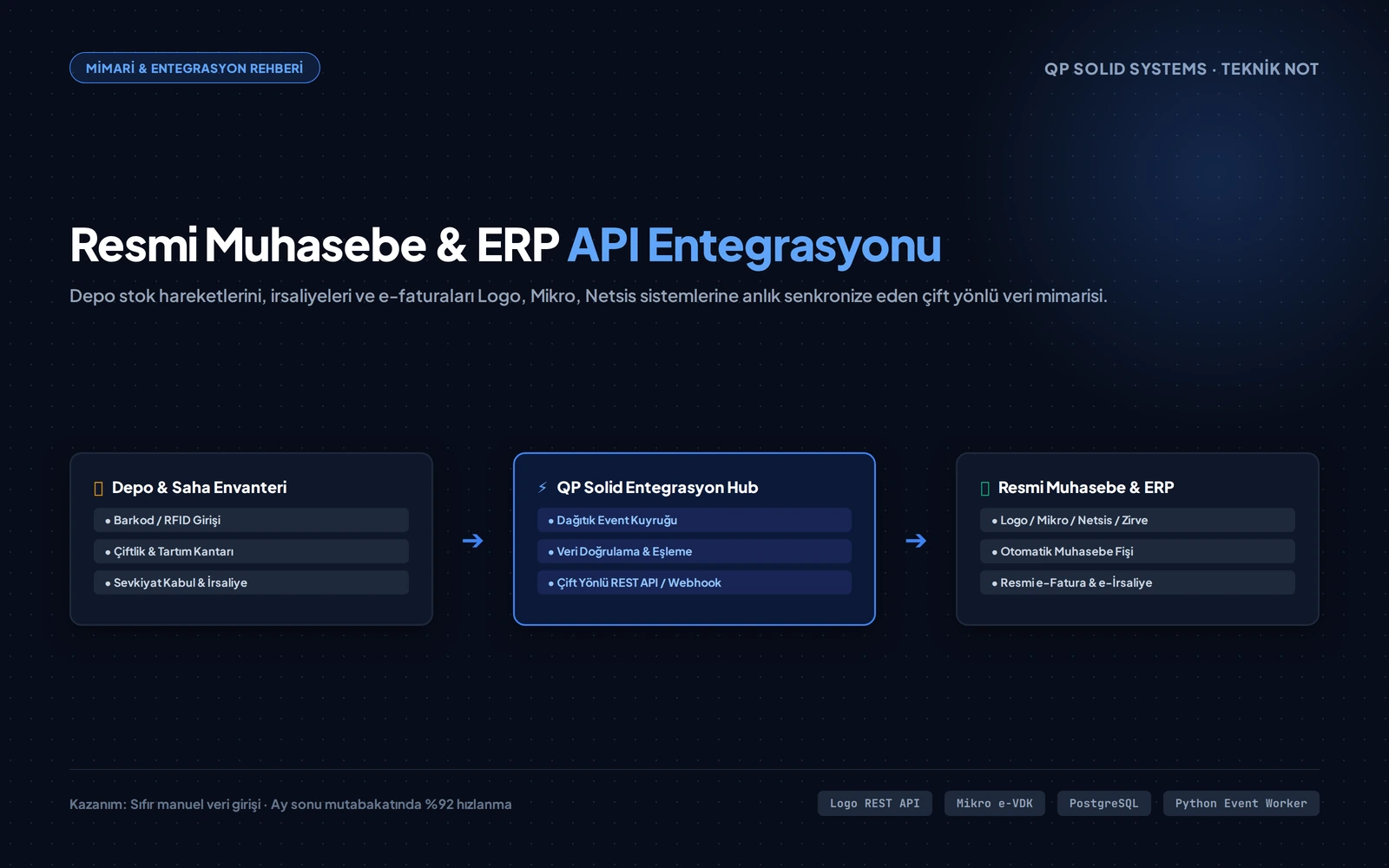Click the Logo REST API tag
Viewport: 1389px width, 868px height.
click(874, 803)
